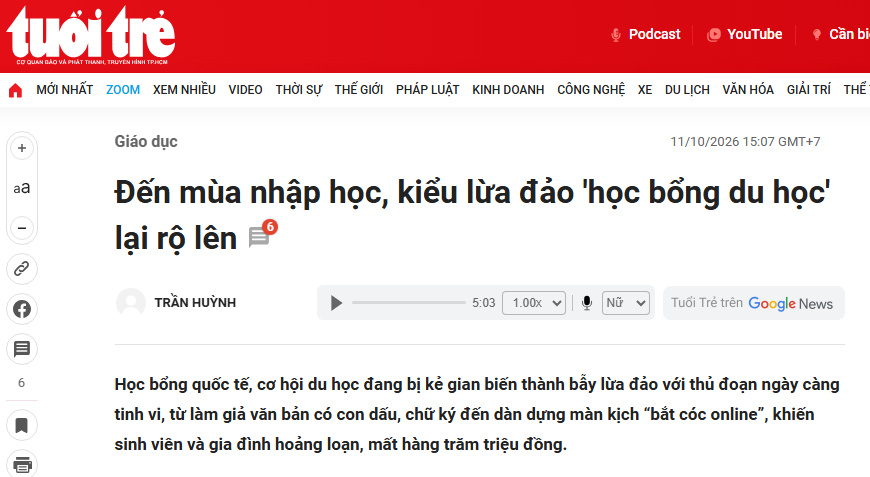
Task: Open the VĂN HÓA section
Action: 748,90
